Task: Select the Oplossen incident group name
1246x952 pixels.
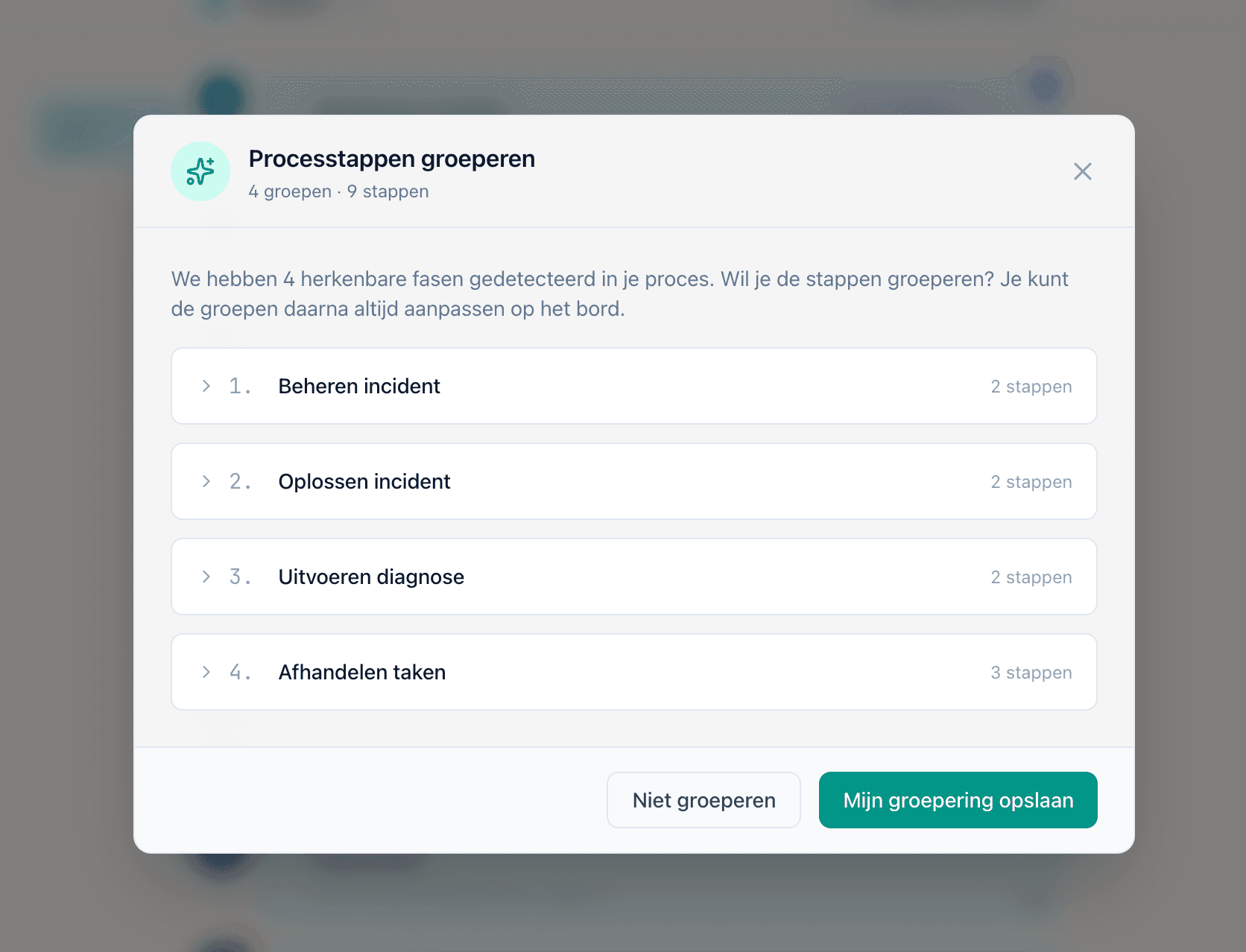Action: tap(364, 481)
